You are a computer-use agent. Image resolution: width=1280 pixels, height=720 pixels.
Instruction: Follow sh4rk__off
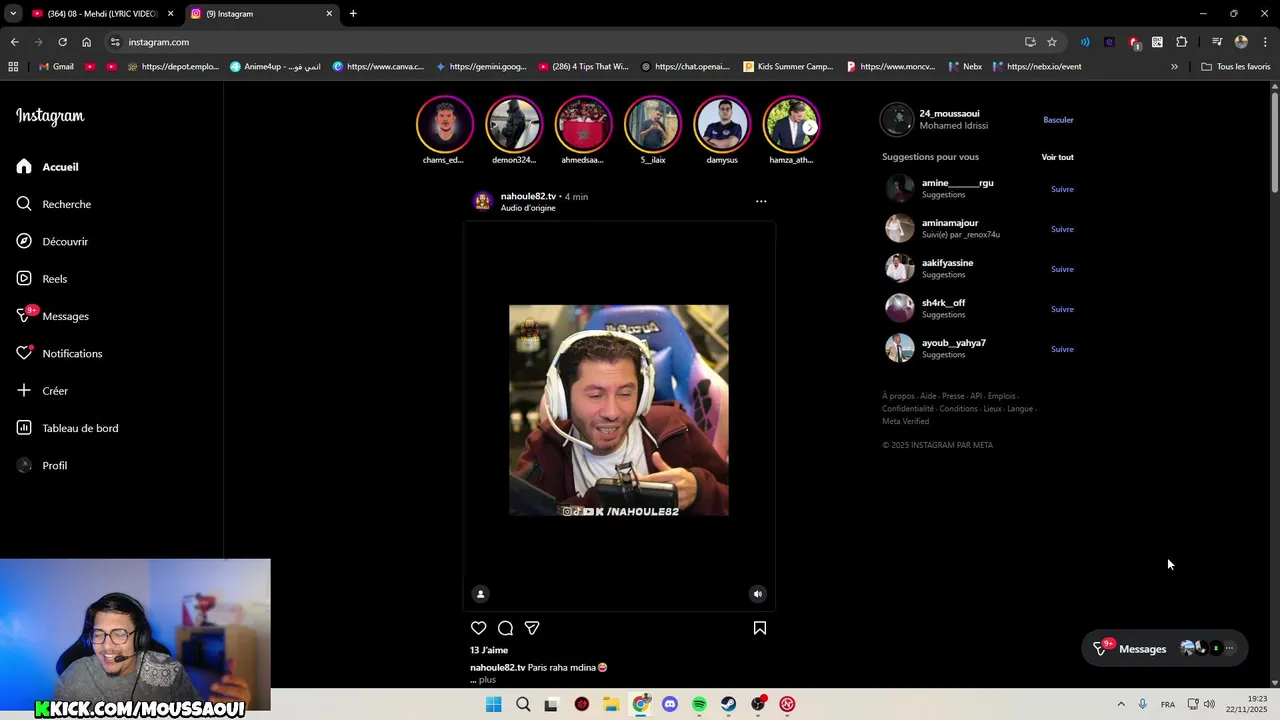(x=1062, y=309)
